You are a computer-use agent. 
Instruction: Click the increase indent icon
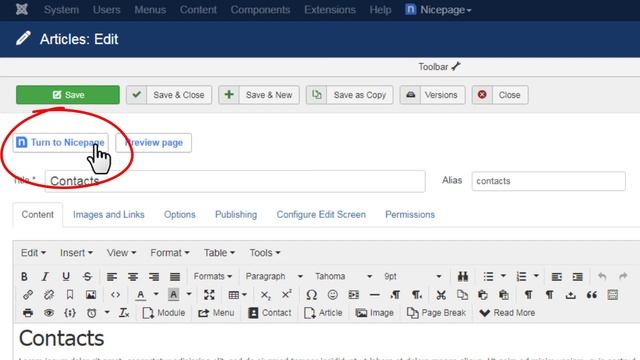(578, 277)
